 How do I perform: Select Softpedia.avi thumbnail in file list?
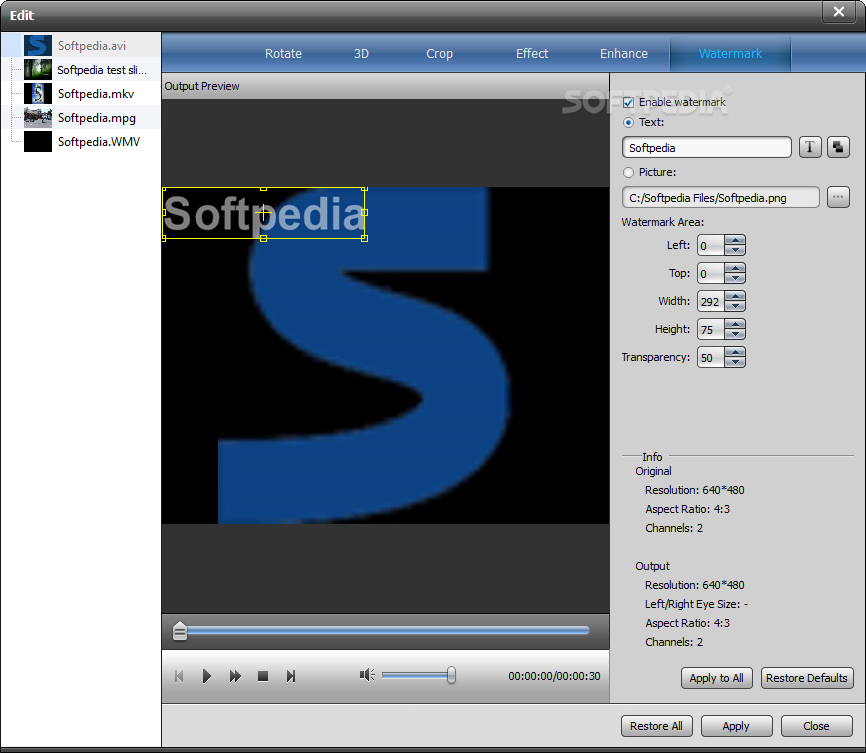tap(38, 45)
